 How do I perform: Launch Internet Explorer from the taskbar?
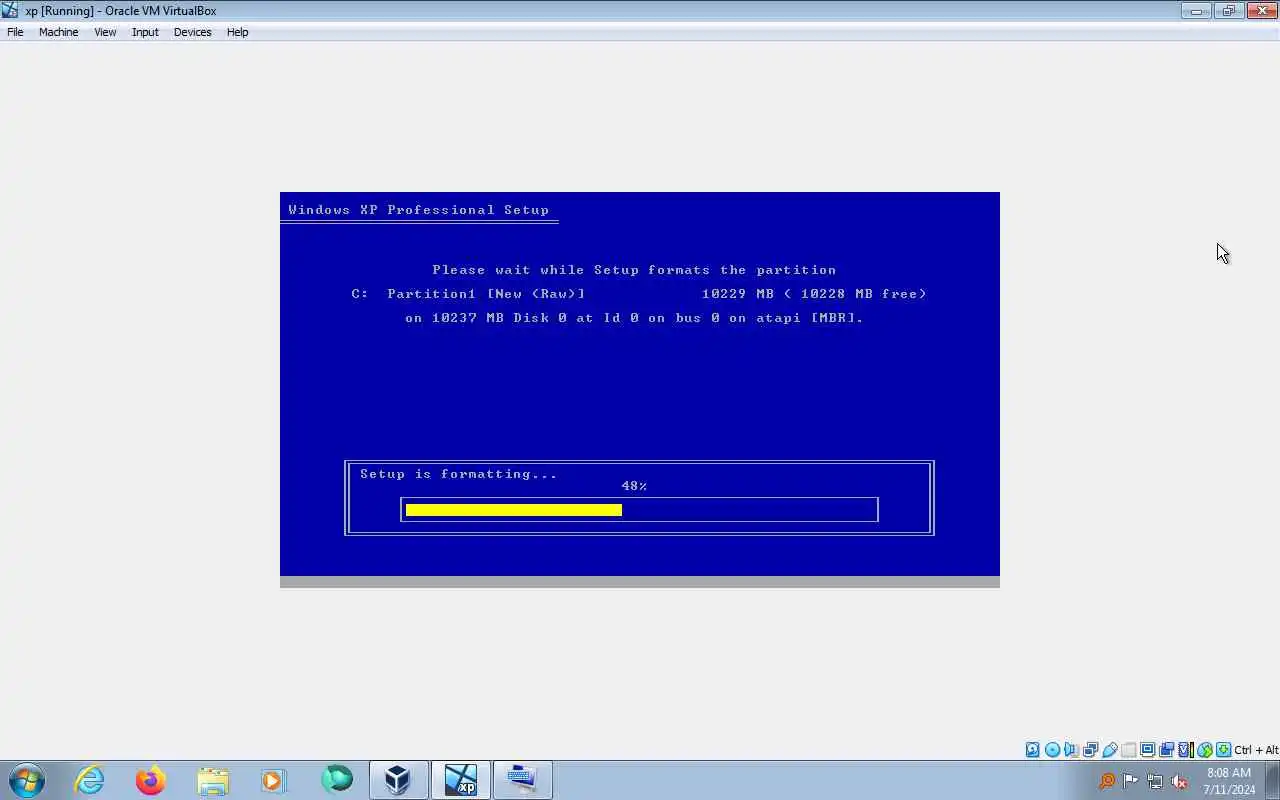tap(90, 780)
